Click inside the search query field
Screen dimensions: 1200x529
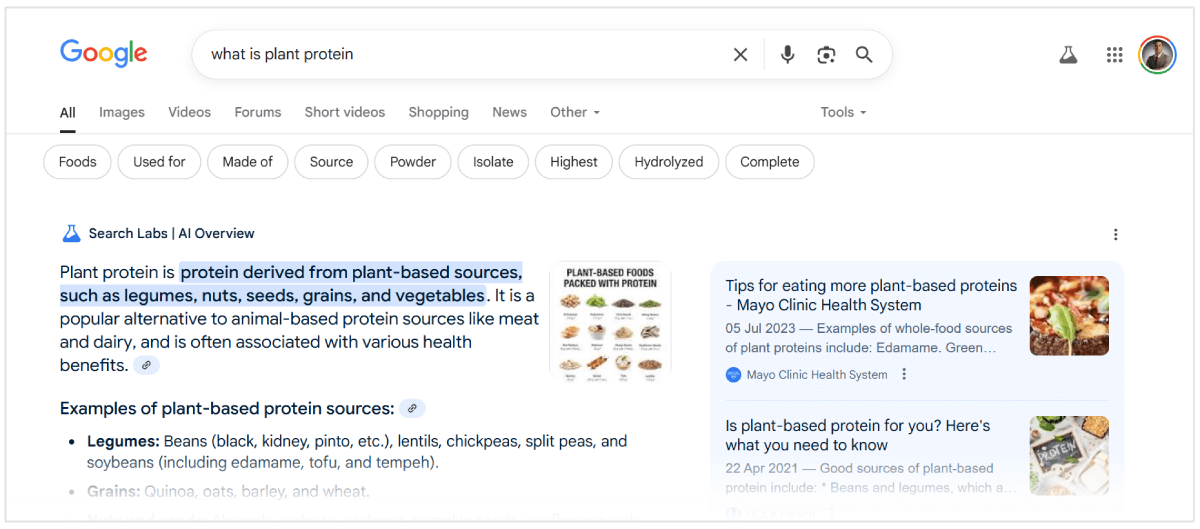450,55
